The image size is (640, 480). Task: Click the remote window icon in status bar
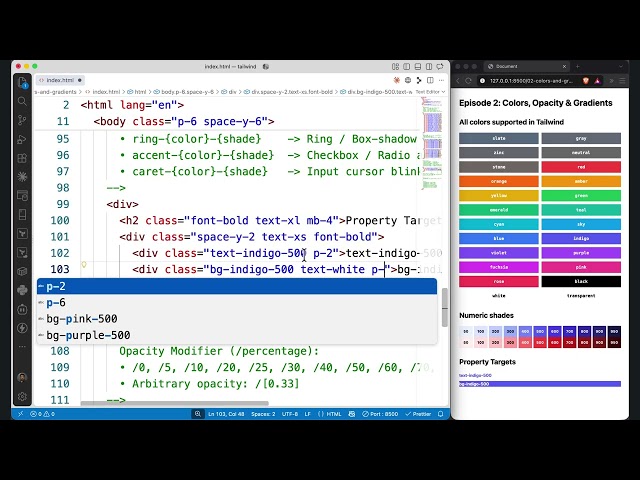pyautogui.click(x=20, y=414)
